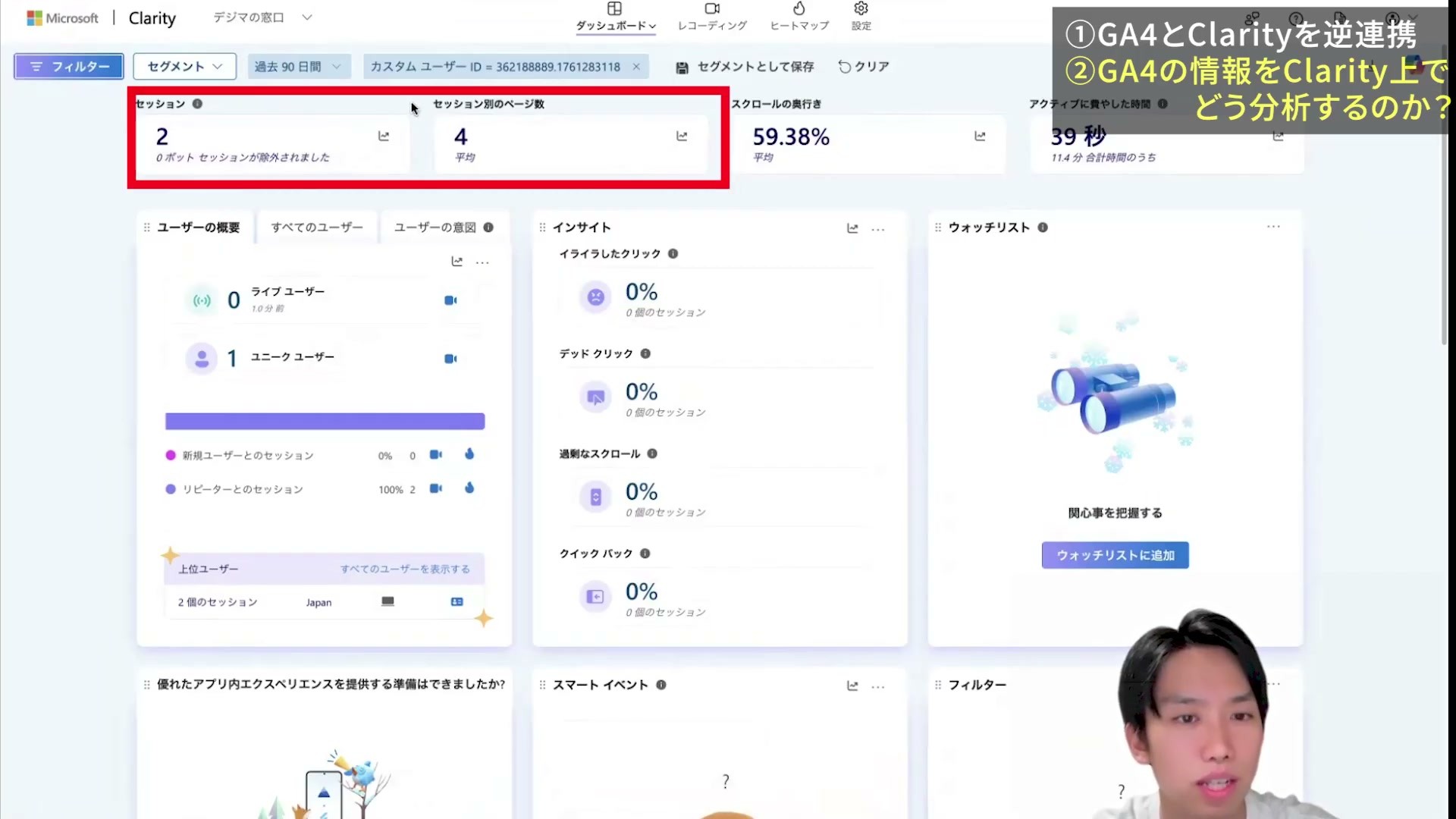Open the more options menu in the スマート イベント card
Viewport: 1456px width, 819px height.
coord(878,686)
